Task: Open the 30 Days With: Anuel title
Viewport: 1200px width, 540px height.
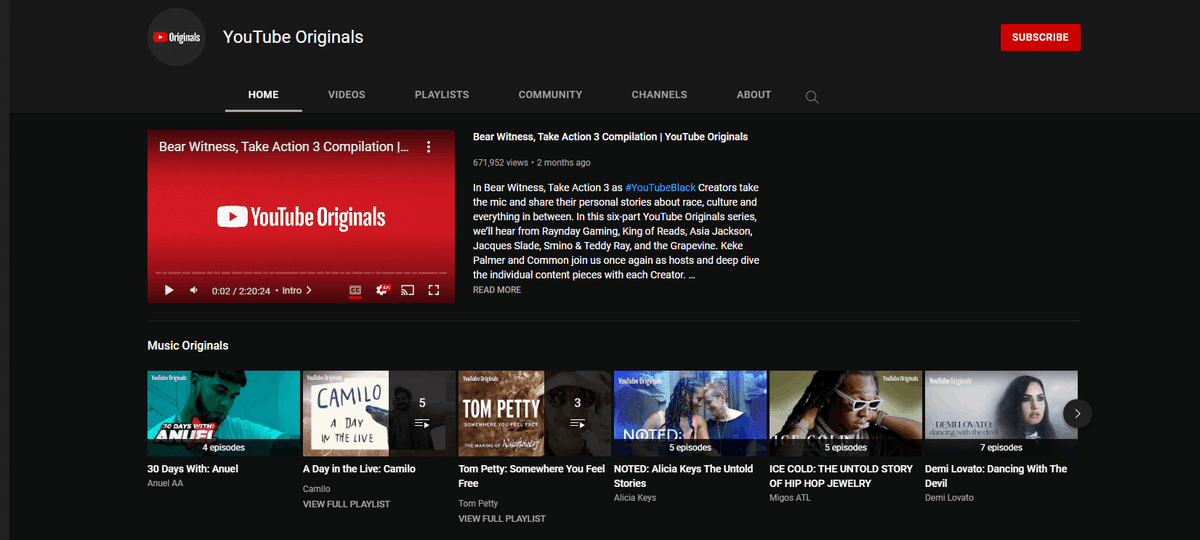Action: [x=193, y=469]
